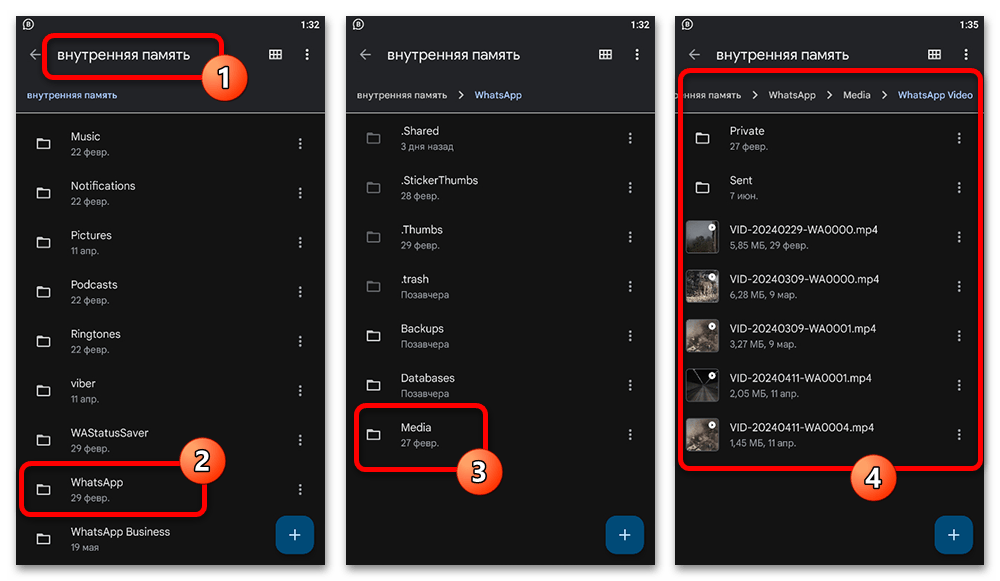Tap the plus button in left screen

click(x=295, y=534)
